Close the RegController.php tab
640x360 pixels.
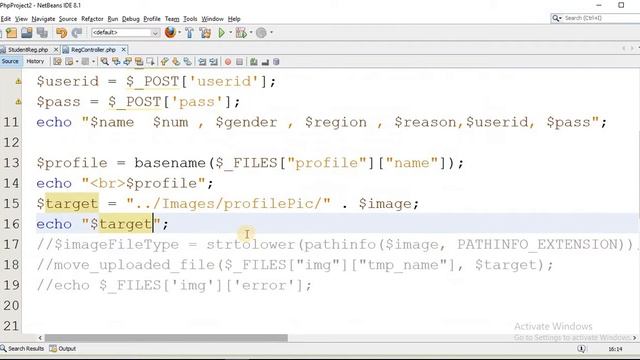[x=123, y=50]
